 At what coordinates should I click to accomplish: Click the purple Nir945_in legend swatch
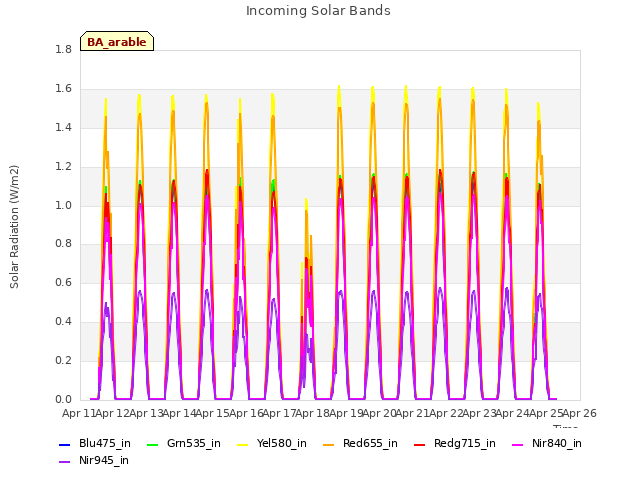tap(64, 462)
